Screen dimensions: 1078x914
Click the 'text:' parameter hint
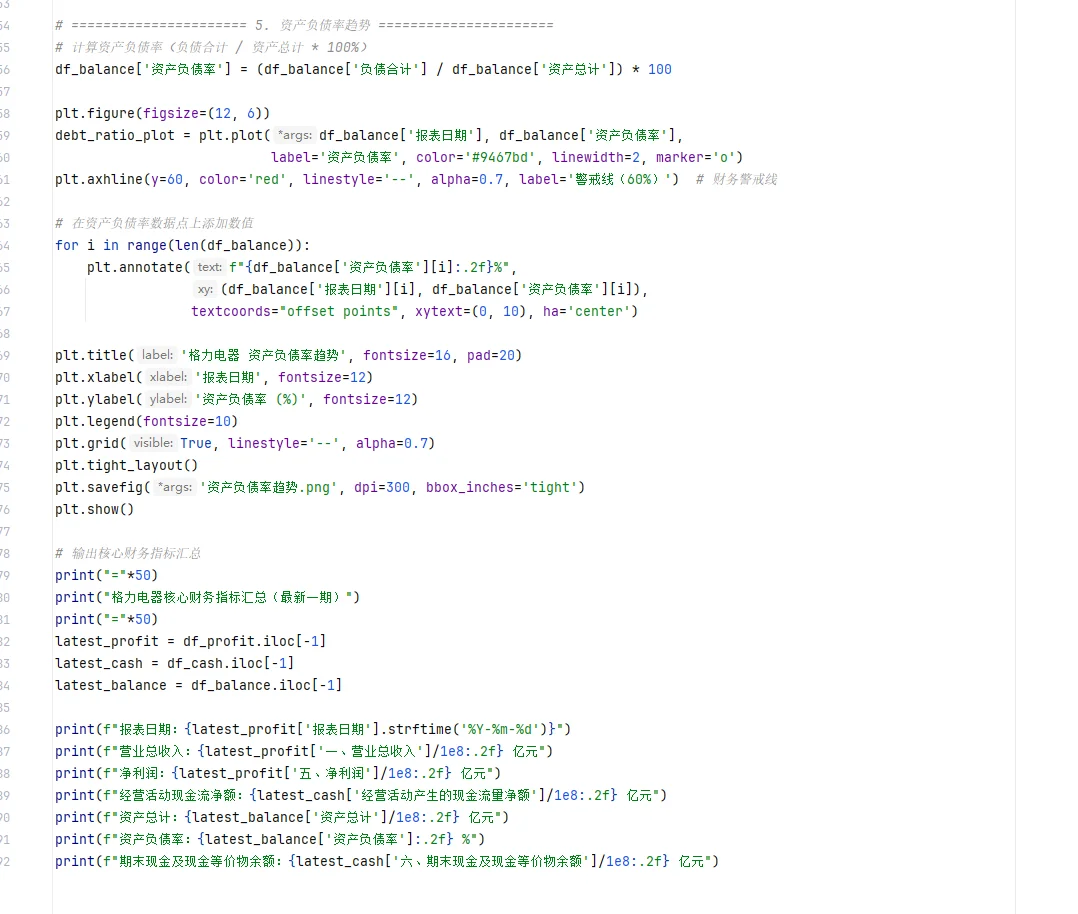click(209, 268)
